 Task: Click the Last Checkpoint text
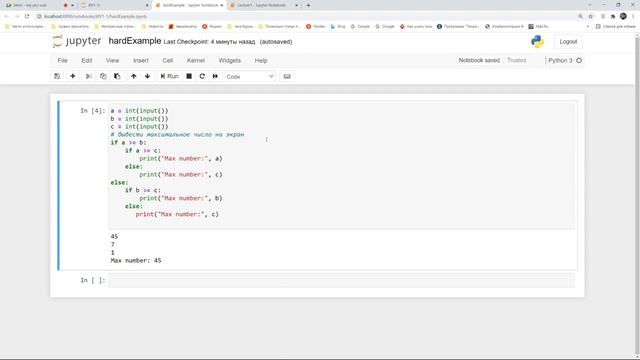[x=209, y=42]
